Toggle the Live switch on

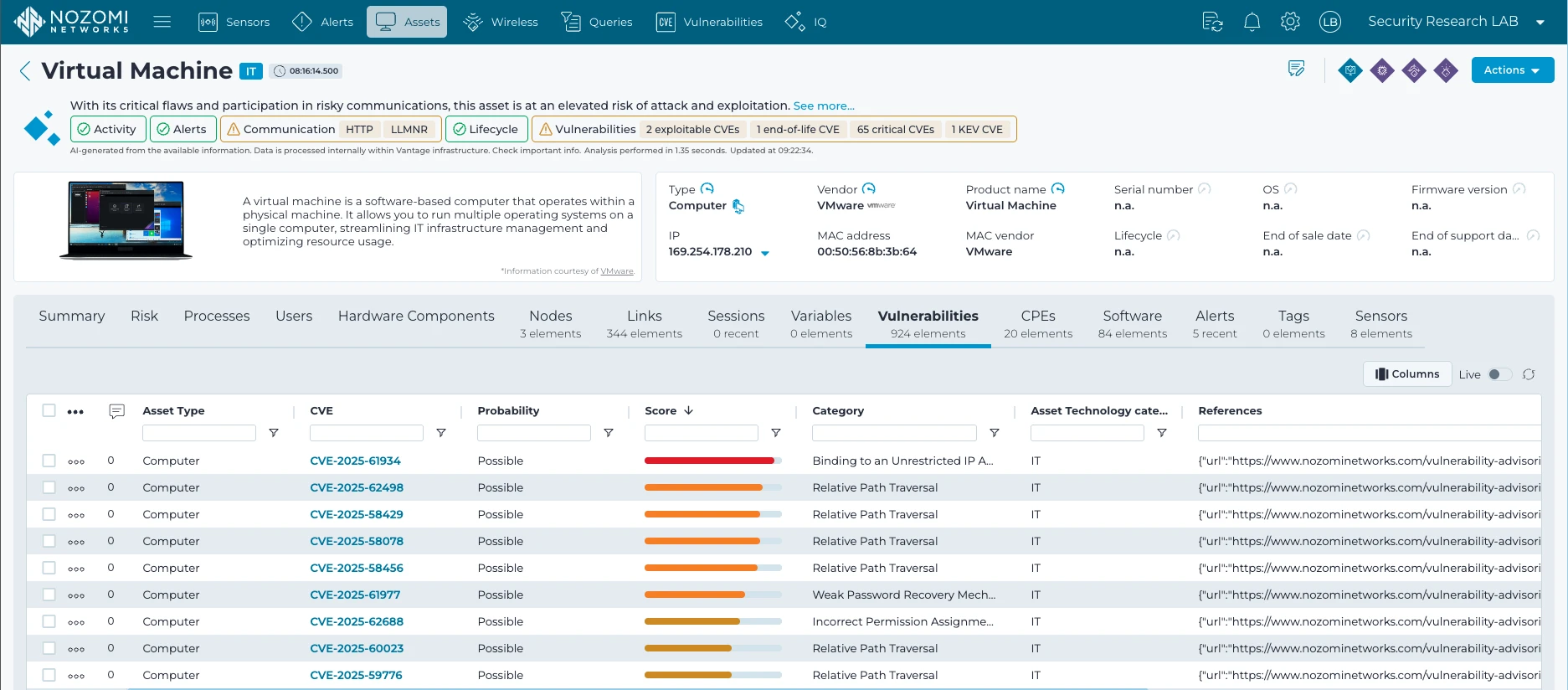point(1499,374)
